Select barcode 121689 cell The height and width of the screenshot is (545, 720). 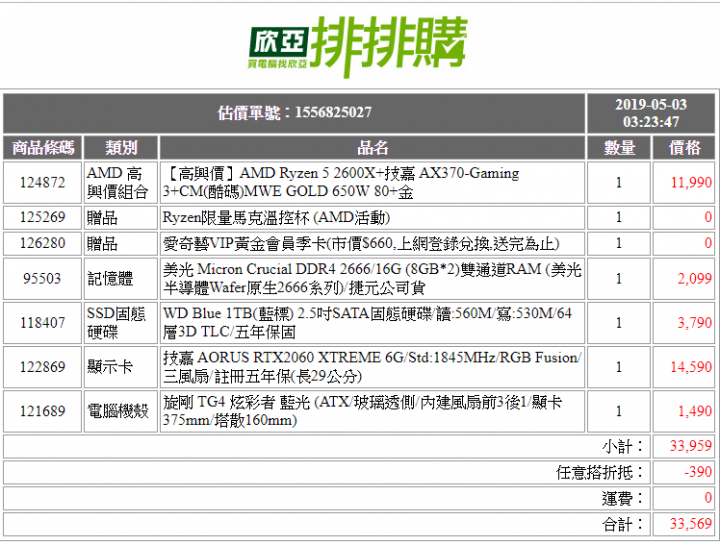tap(43, 411)
